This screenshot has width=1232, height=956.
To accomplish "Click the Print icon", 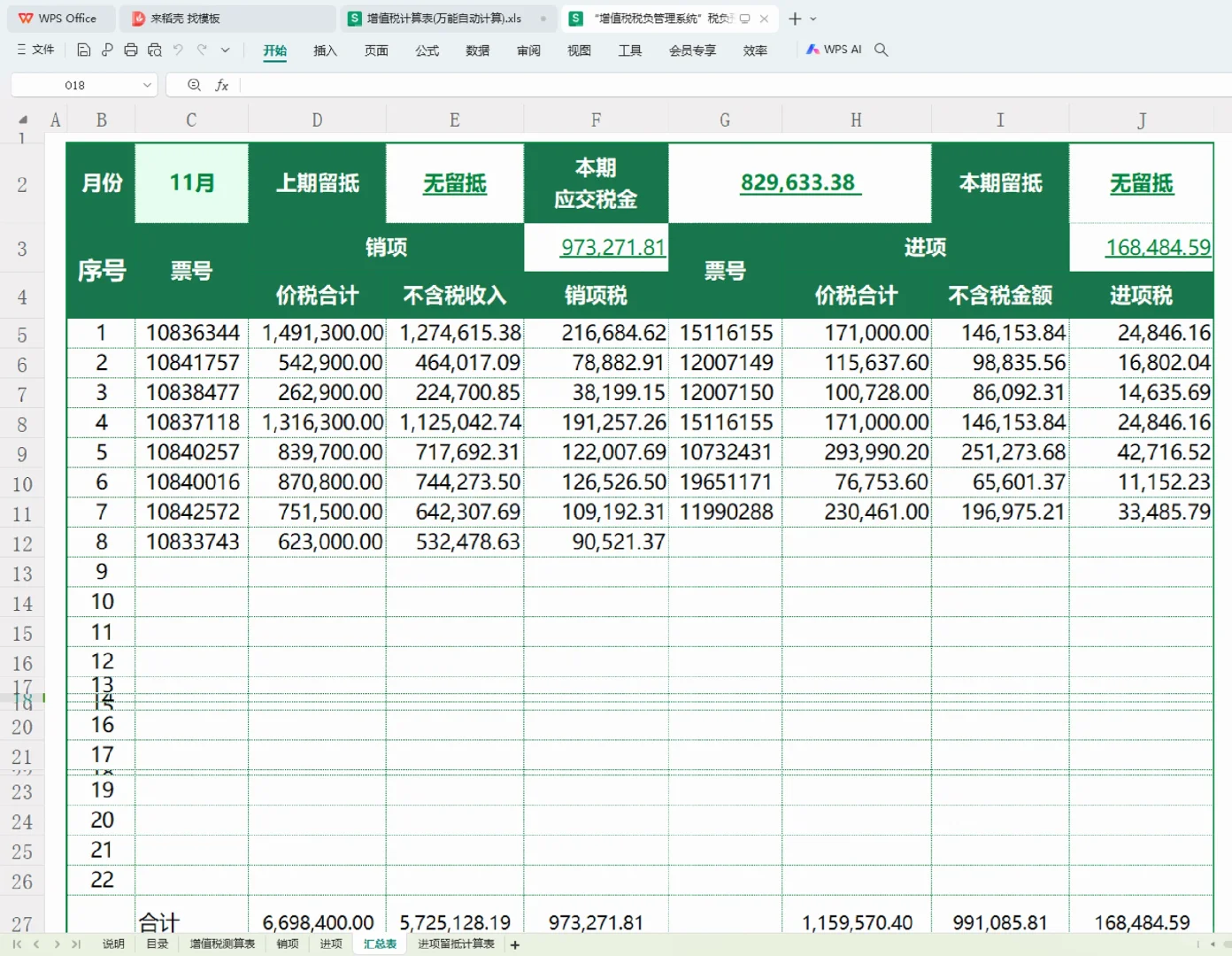I will pyautogui.click(x=131, y=50).
